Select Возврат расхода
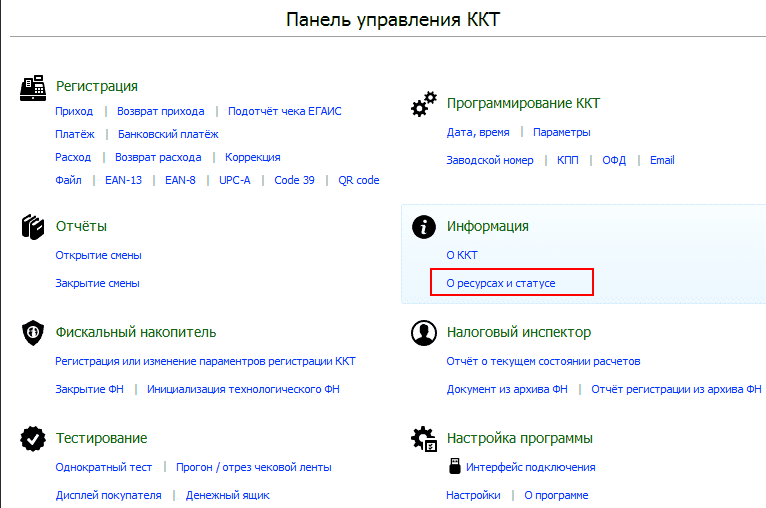 click(158, 157)
